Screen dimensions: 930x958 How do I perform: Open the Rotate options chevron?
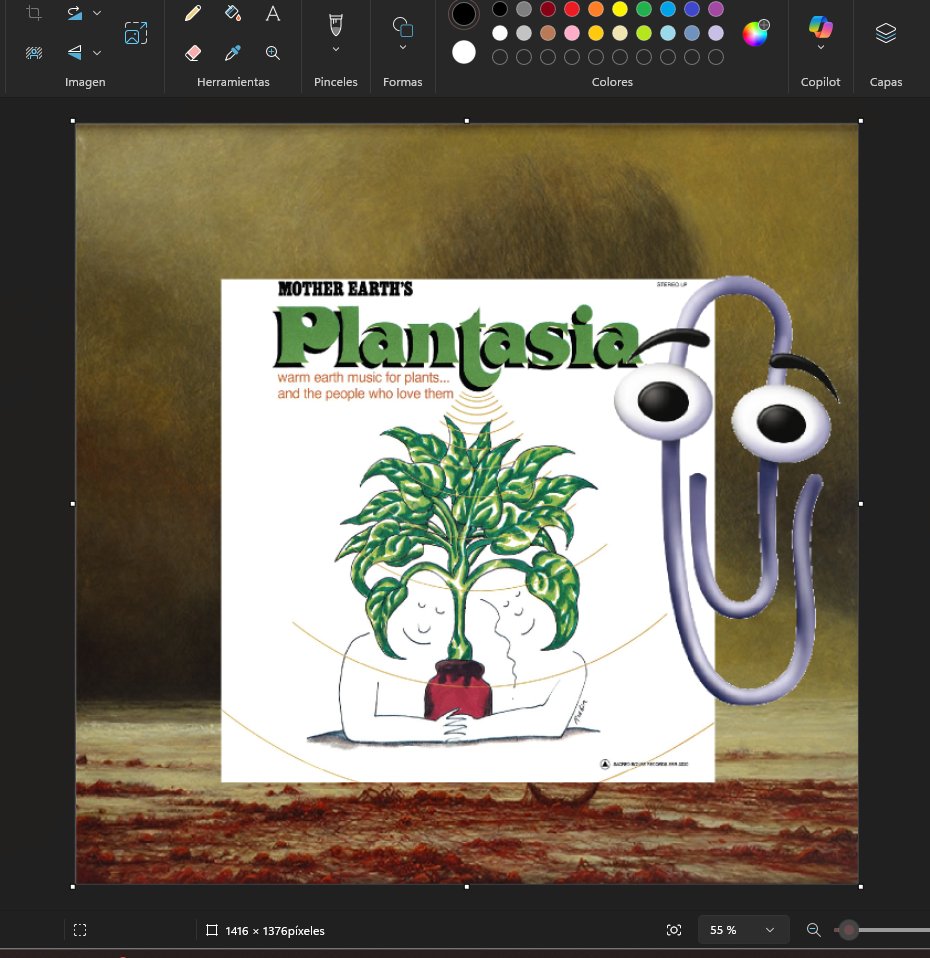(x=97, y=13)
